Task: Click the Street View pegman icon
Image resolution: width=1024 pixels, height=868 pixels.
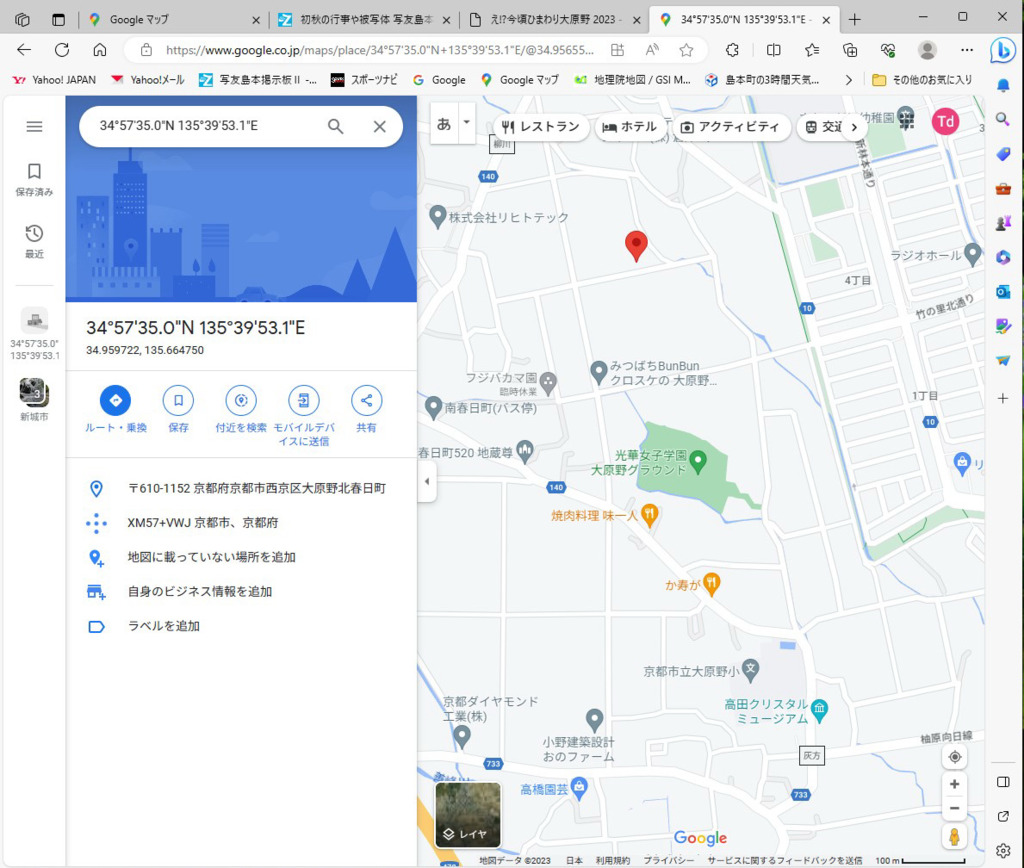Action: (954, 837)
